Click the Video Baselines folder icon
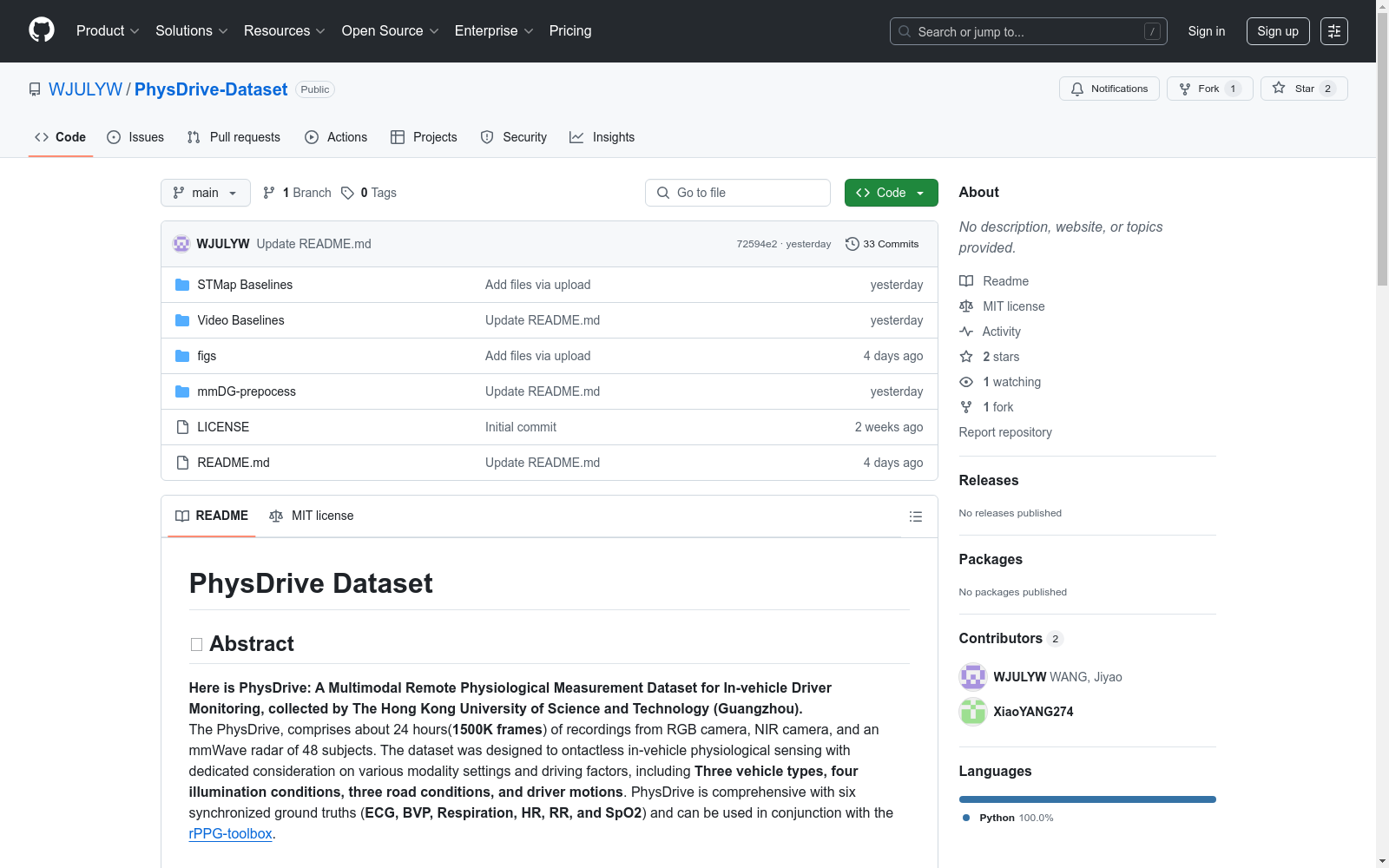1389x868 pixels. click(x=182, y=320)
